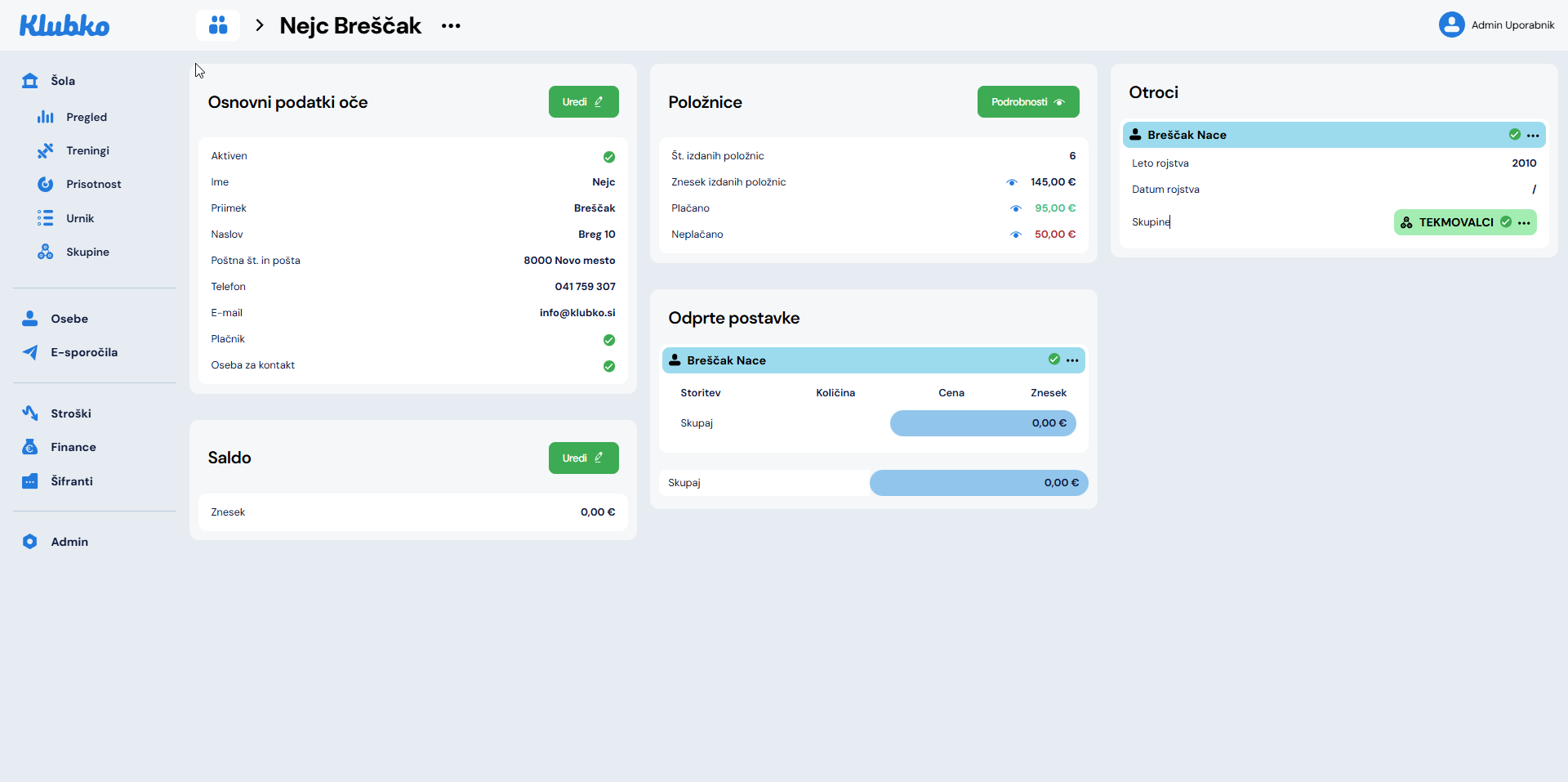Open TEKMOVALCI group options menu
1568x782 pixels.
coord(1524,223)
